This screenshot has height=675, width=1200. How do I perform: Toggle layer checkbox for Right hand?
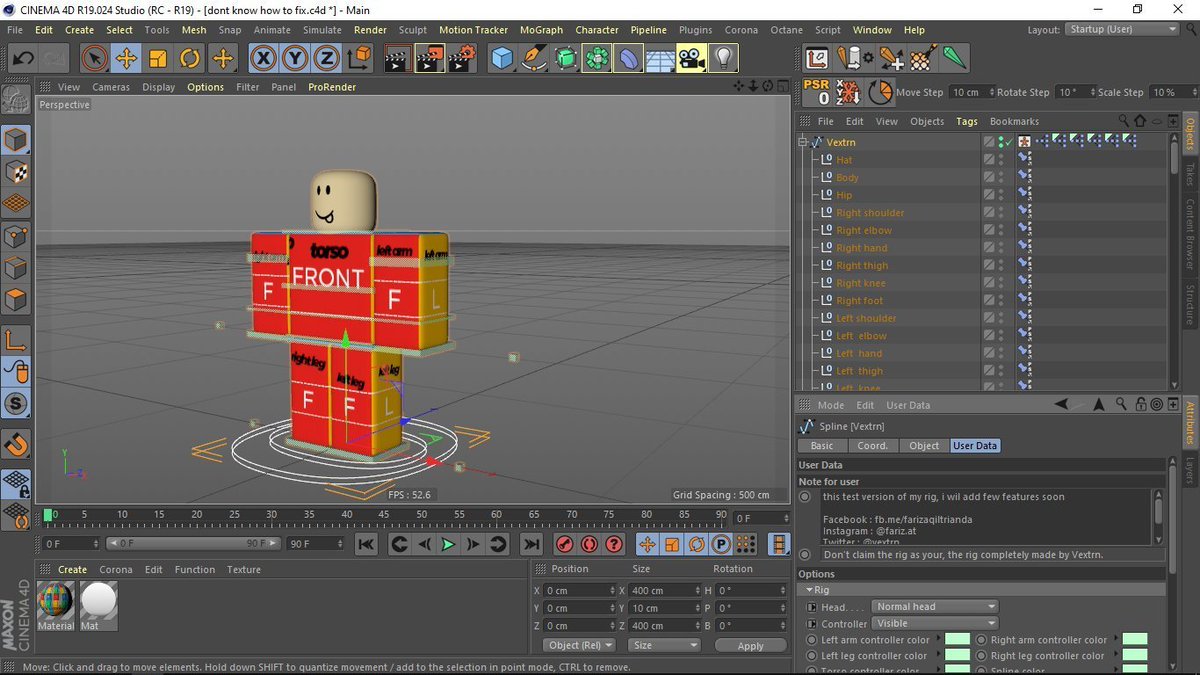989,248
